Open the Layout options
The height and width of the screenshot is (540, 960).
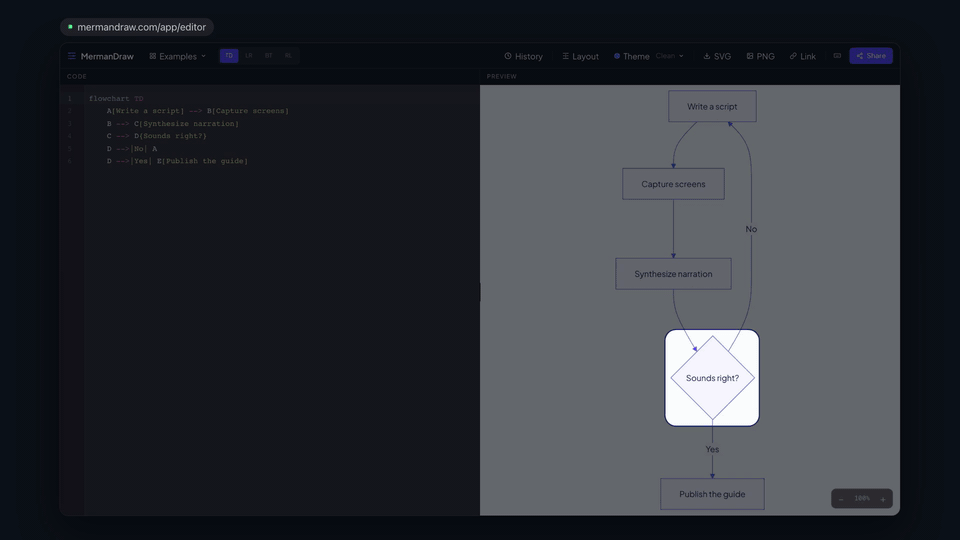(580, 56)
